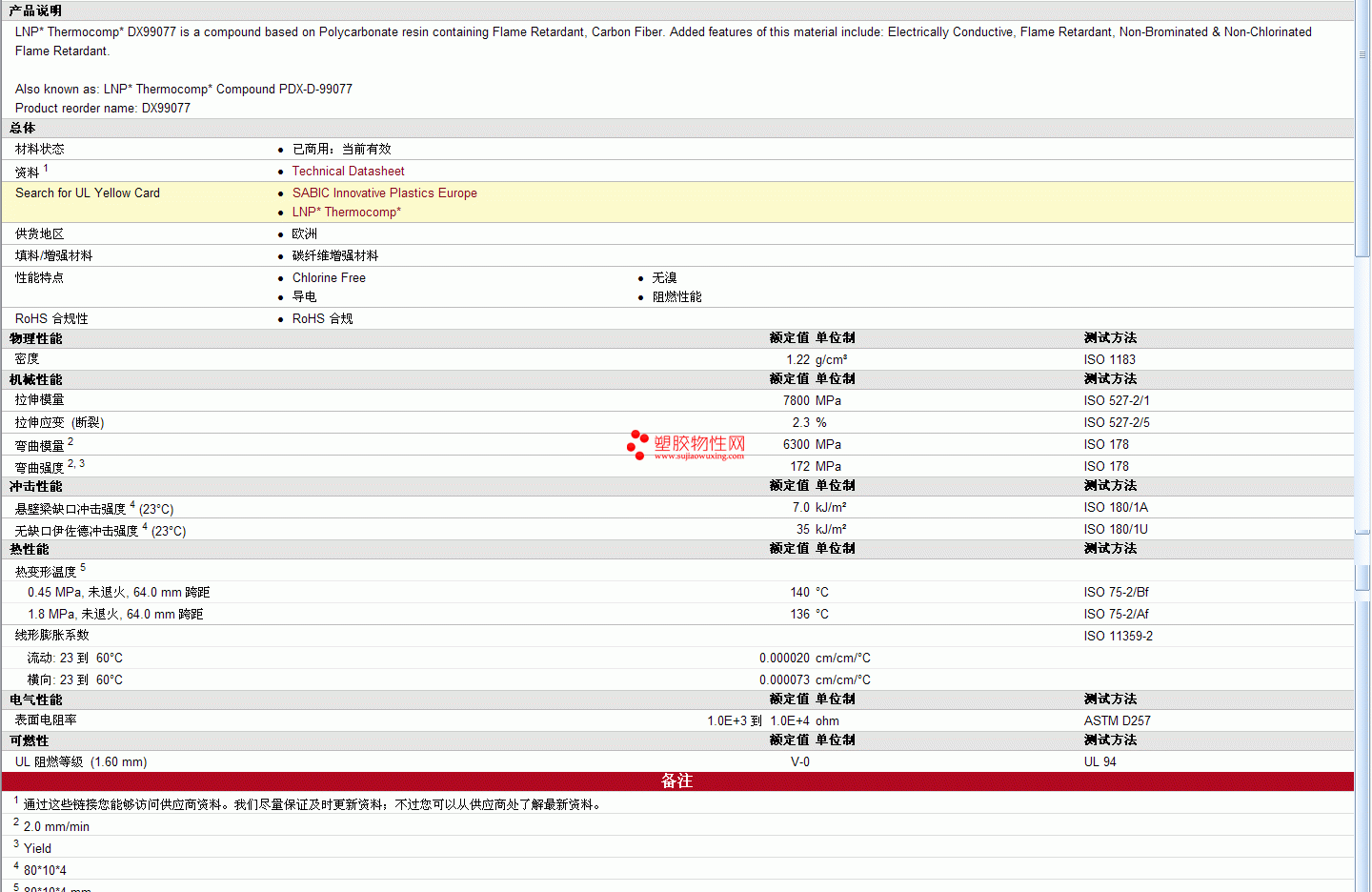Select the 表面电阻率 row label
The height and width of the screenshot is (892, 1372).
pyautogui.click(x=46, y=721)
